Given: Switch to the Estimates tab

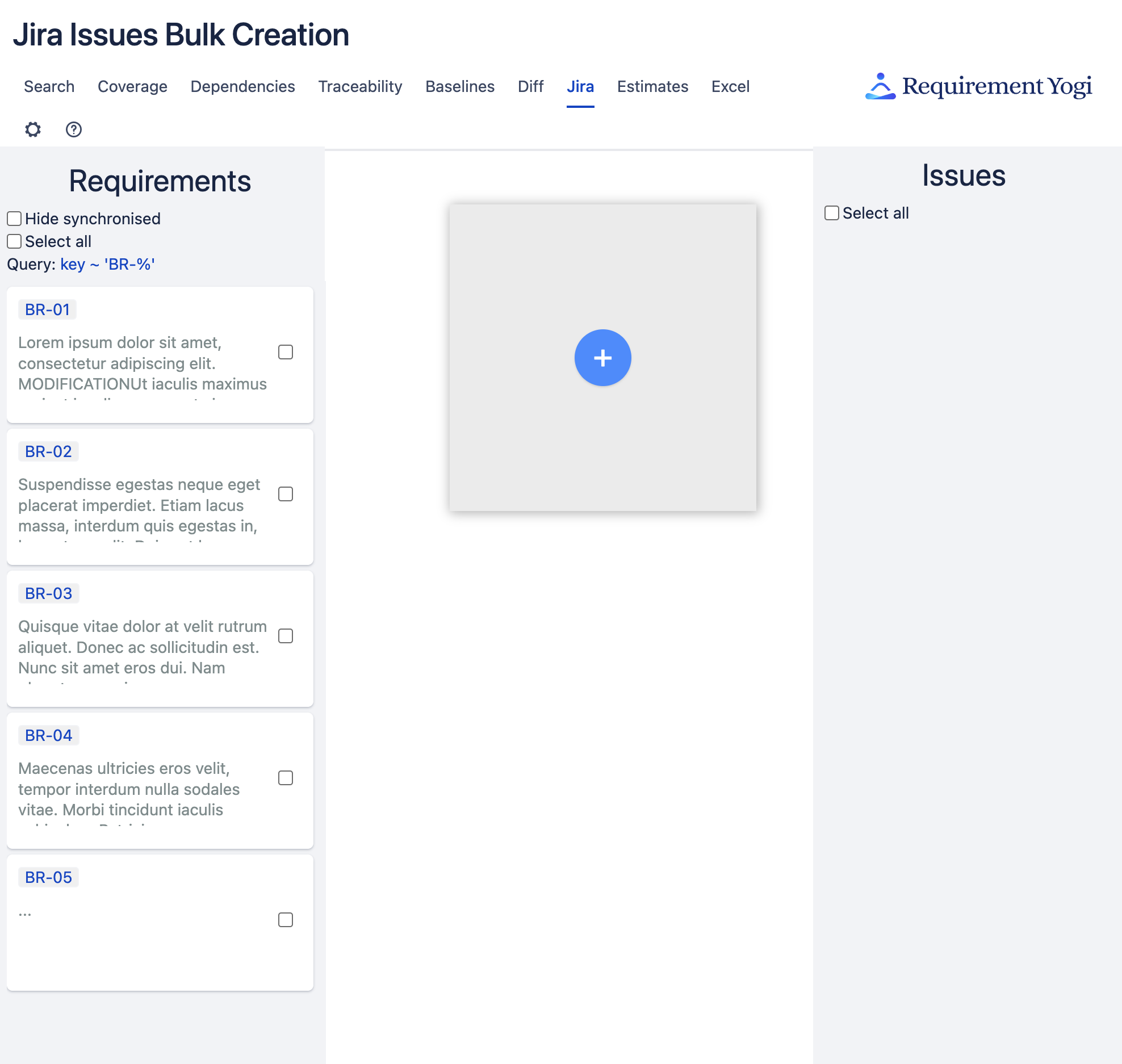Looking at the screenshot, I should [652, 86].
